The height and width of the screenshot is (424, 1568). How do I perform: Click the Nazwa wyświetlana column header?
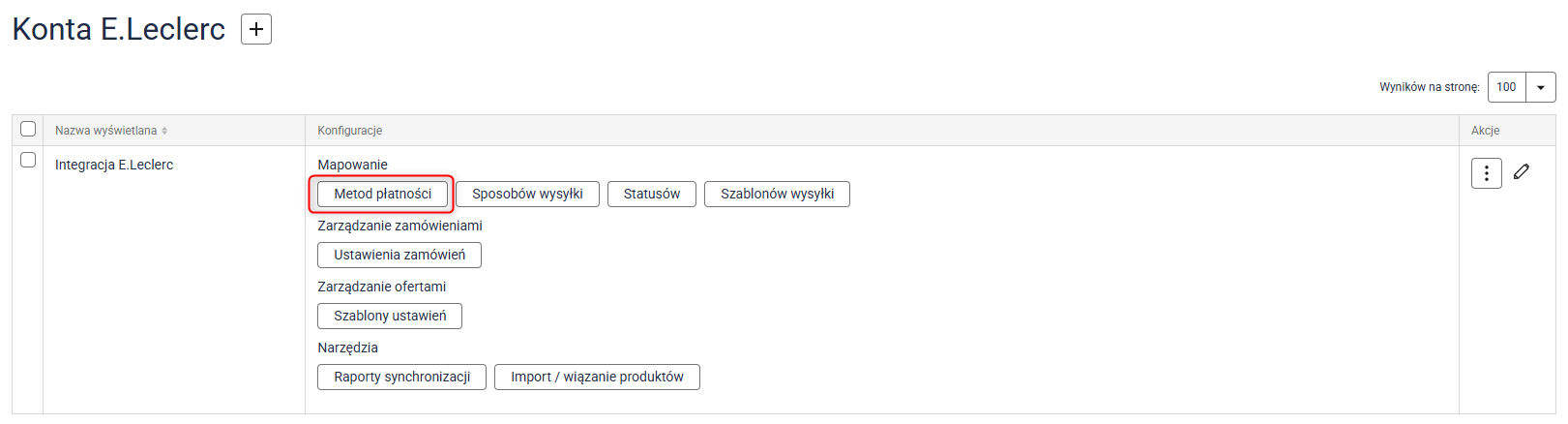coord(105,131)
